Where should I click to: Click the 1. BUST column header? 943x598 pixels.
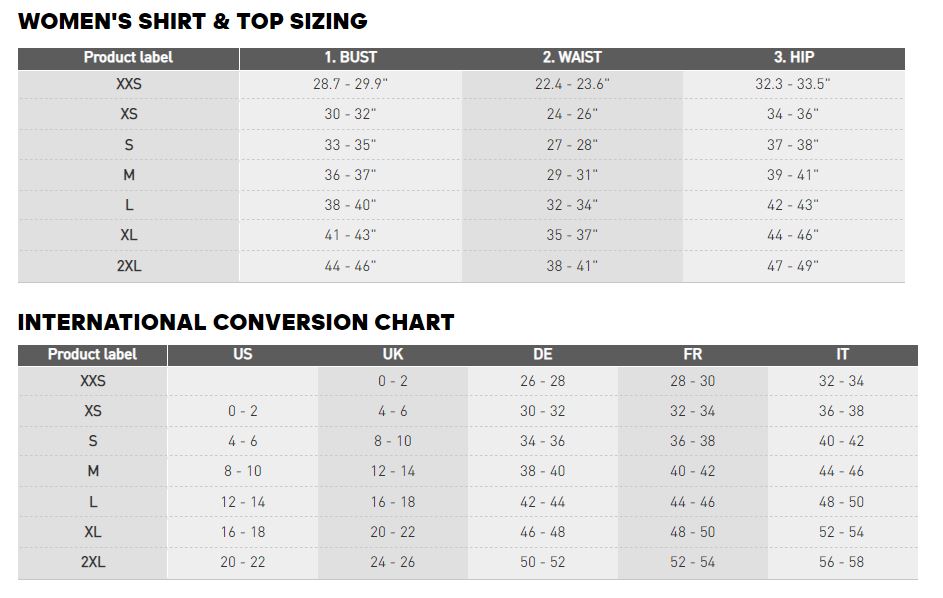coord(350,58)
